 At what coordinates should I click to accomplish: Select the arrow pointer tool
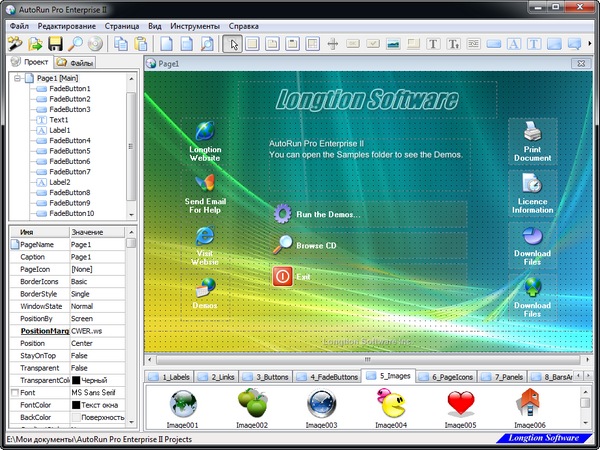(232, 43)
